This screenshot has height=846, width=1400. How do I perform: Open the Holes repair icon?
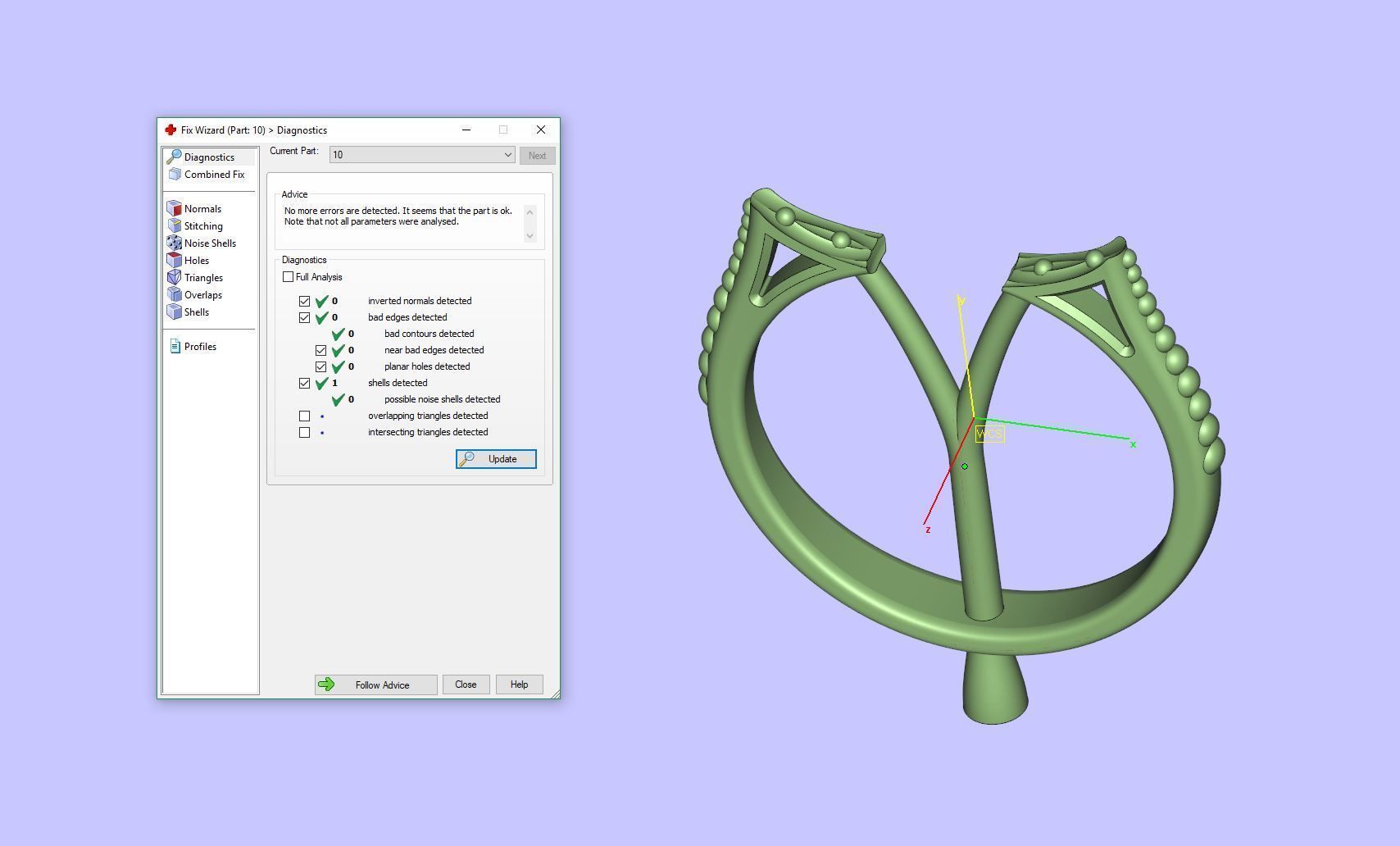(175, 261)
